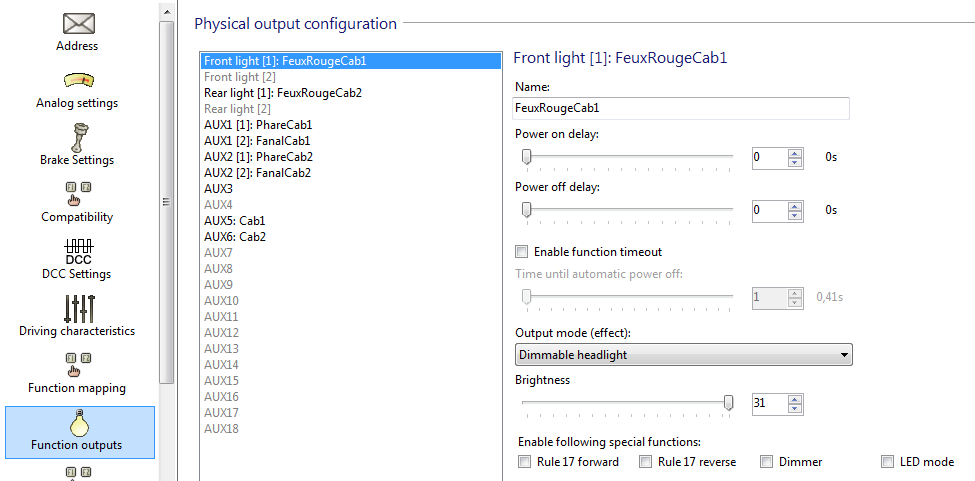Toggle LED mode checkbox
975x481 pixels.
coord(887,462)
